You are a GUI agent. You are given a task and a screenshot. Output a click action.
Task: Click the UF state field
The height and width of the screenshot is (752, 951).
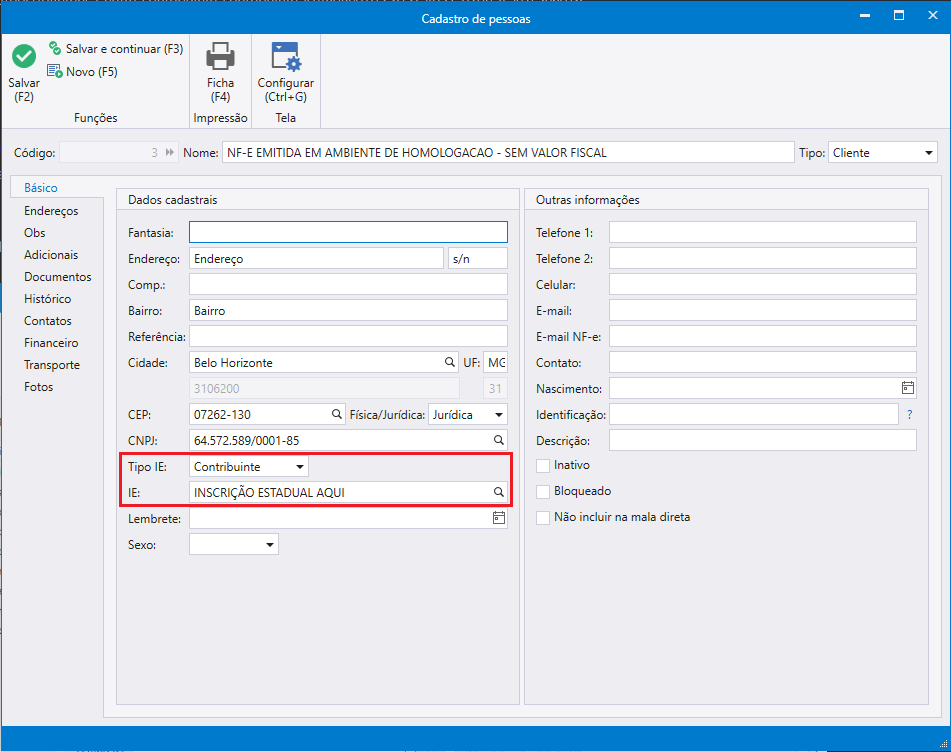coord(495,362)
